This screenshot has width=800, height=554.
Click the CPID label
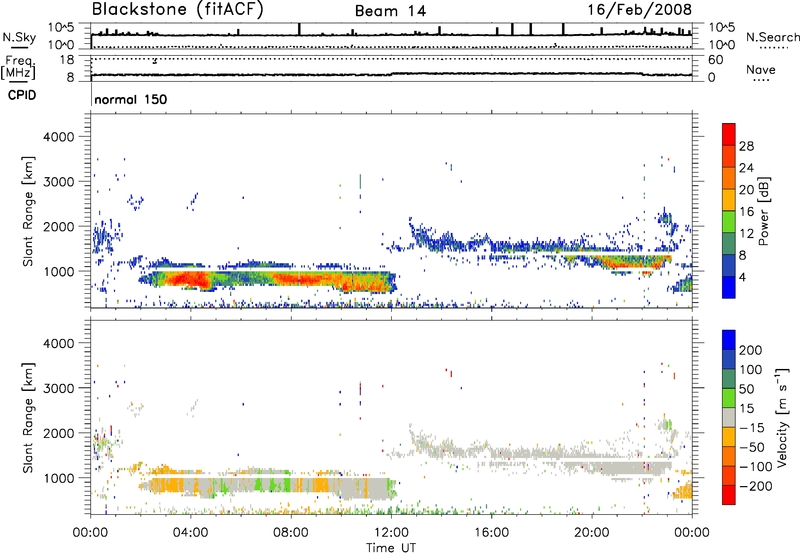point(14,97)
